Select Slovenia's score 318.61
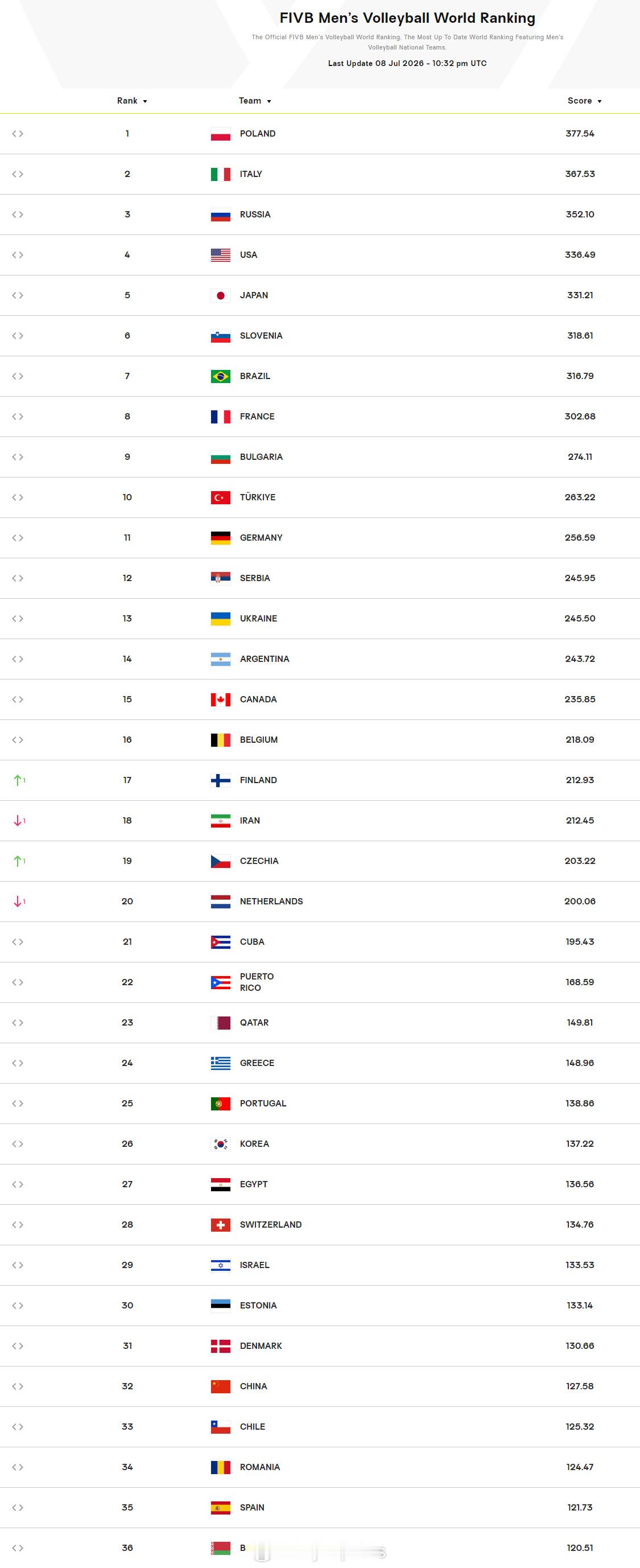The width and height of the screenshot is (640, 1568). 580,336
